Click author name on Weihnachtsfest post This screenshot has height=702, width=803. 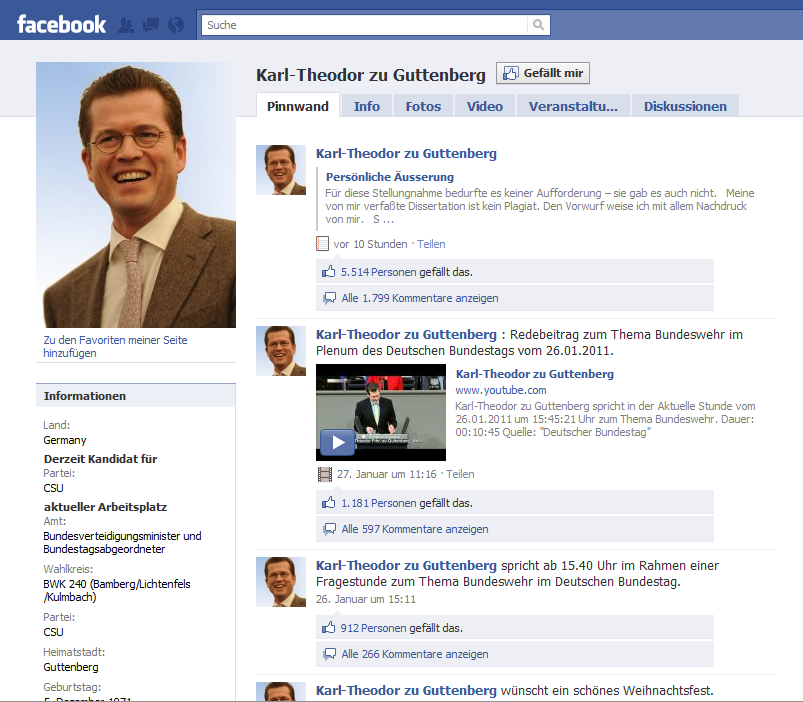point(406,690)
